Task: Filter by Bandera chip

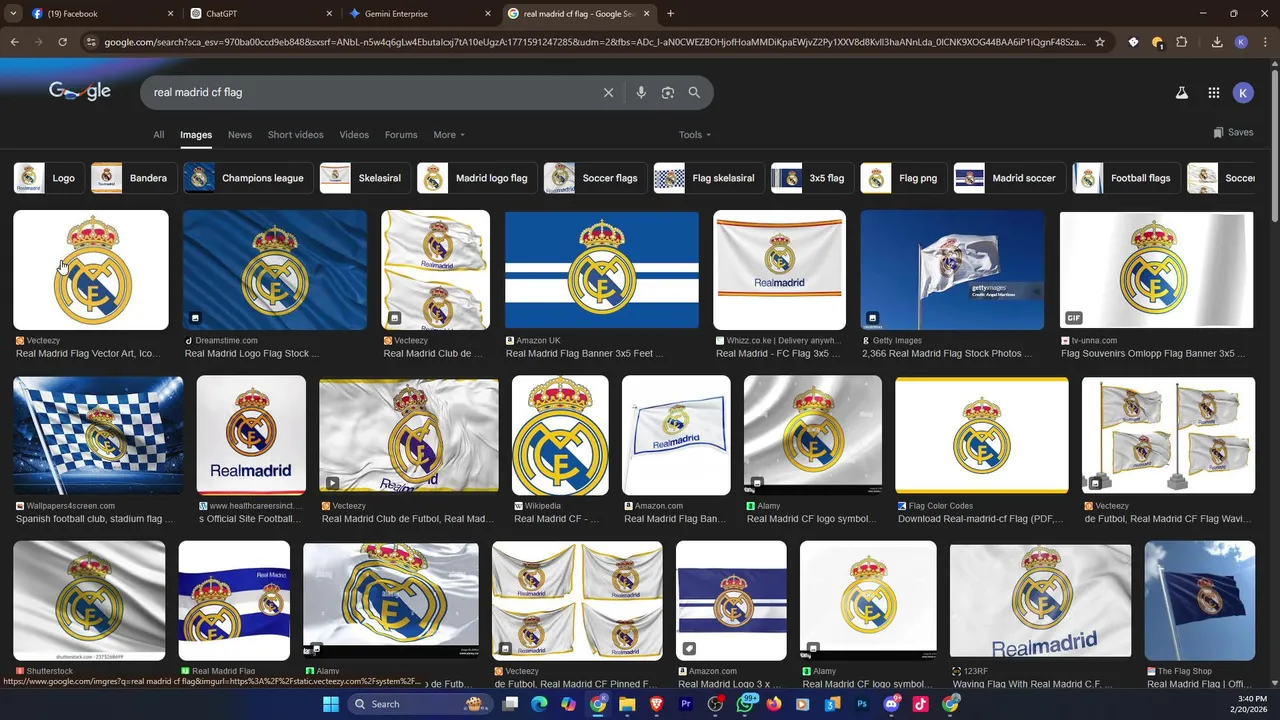Action: pyautogui.click(x=134, y=178)
